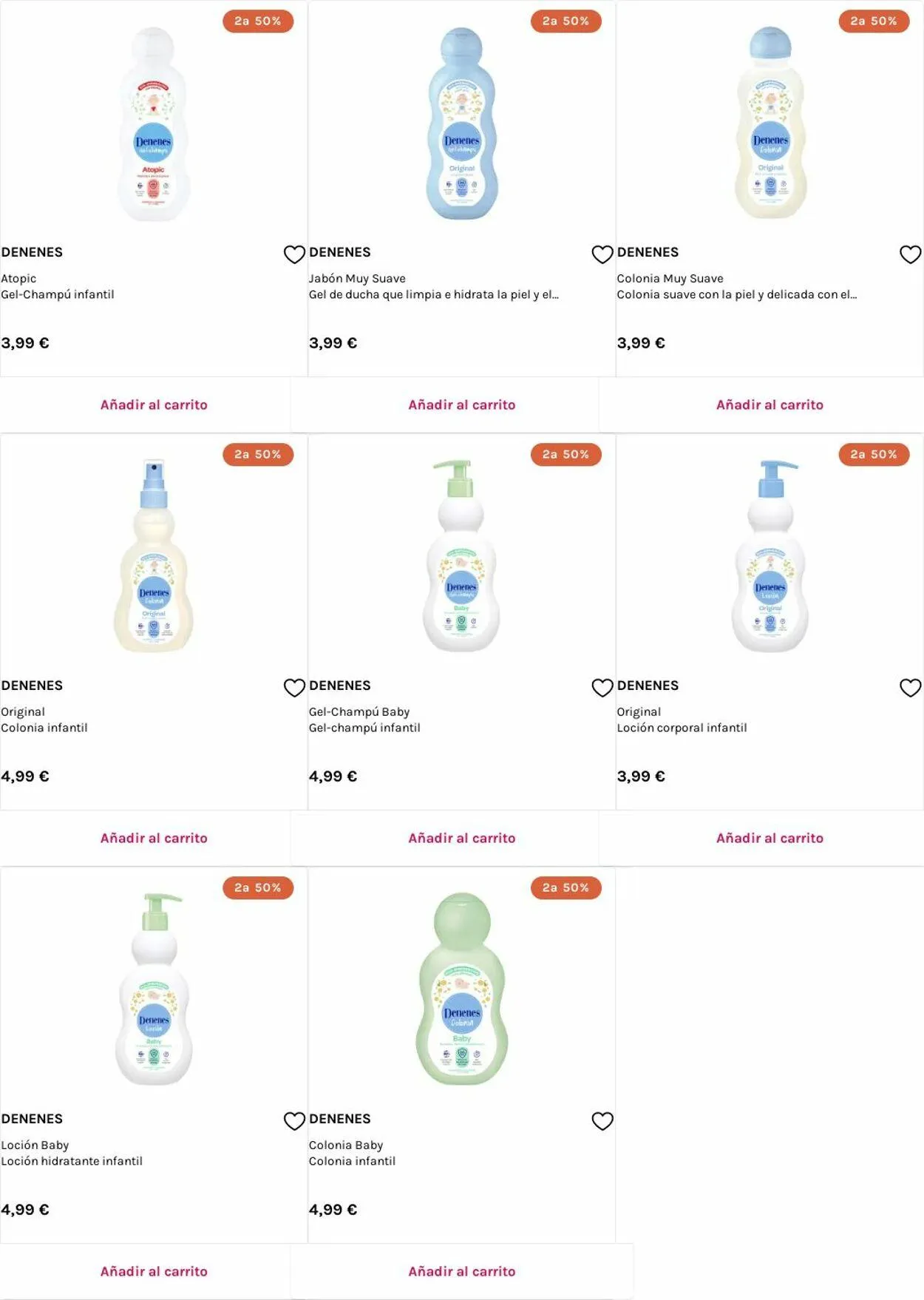Screen dimensions: 924x1300
Task: Click the 4,99 € price of Loción Baby
Action: click(x=25, y=1210)
